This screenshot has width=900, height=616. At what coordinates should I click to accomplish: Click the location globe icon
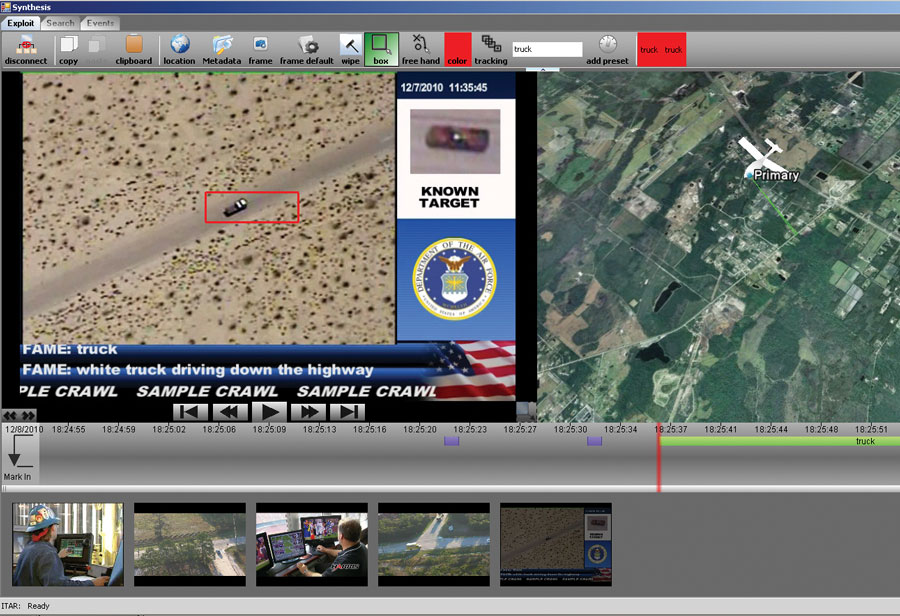tap(178, 46)
